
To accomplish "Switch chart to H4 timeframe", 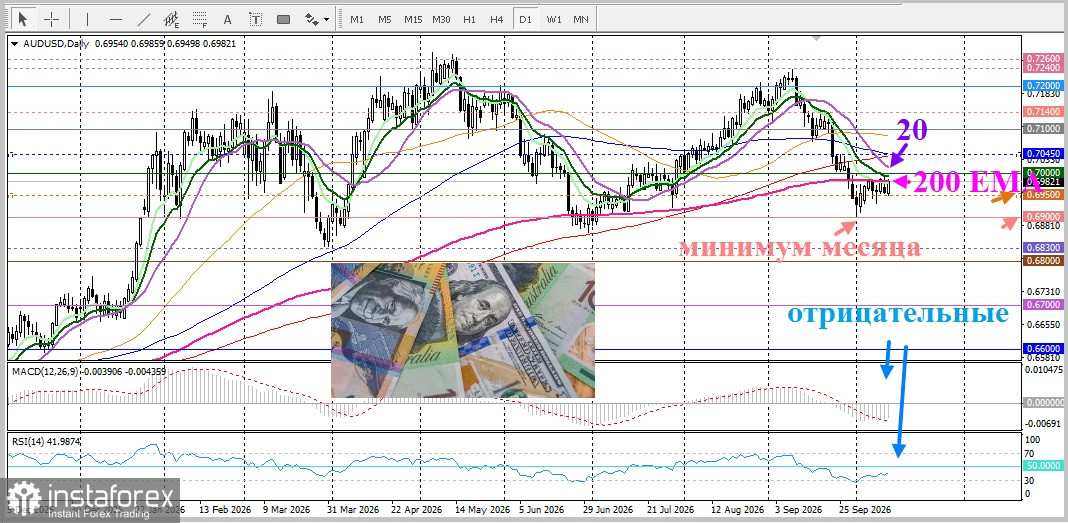I will click(x=497, y=19).
